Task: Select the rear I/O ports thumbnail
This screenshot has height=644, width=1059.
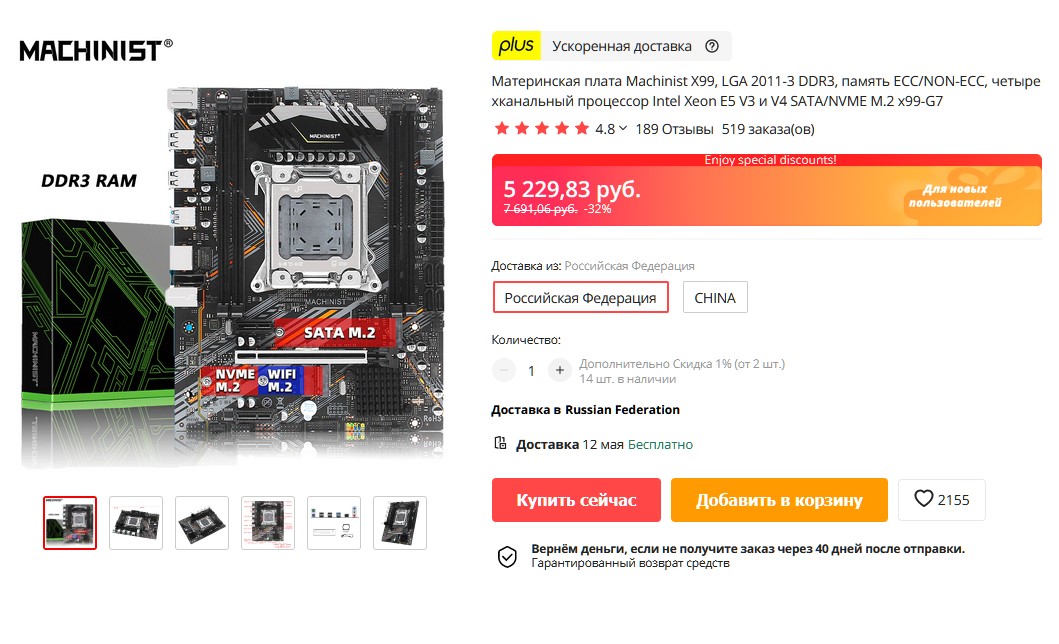Action: point(334,522)
